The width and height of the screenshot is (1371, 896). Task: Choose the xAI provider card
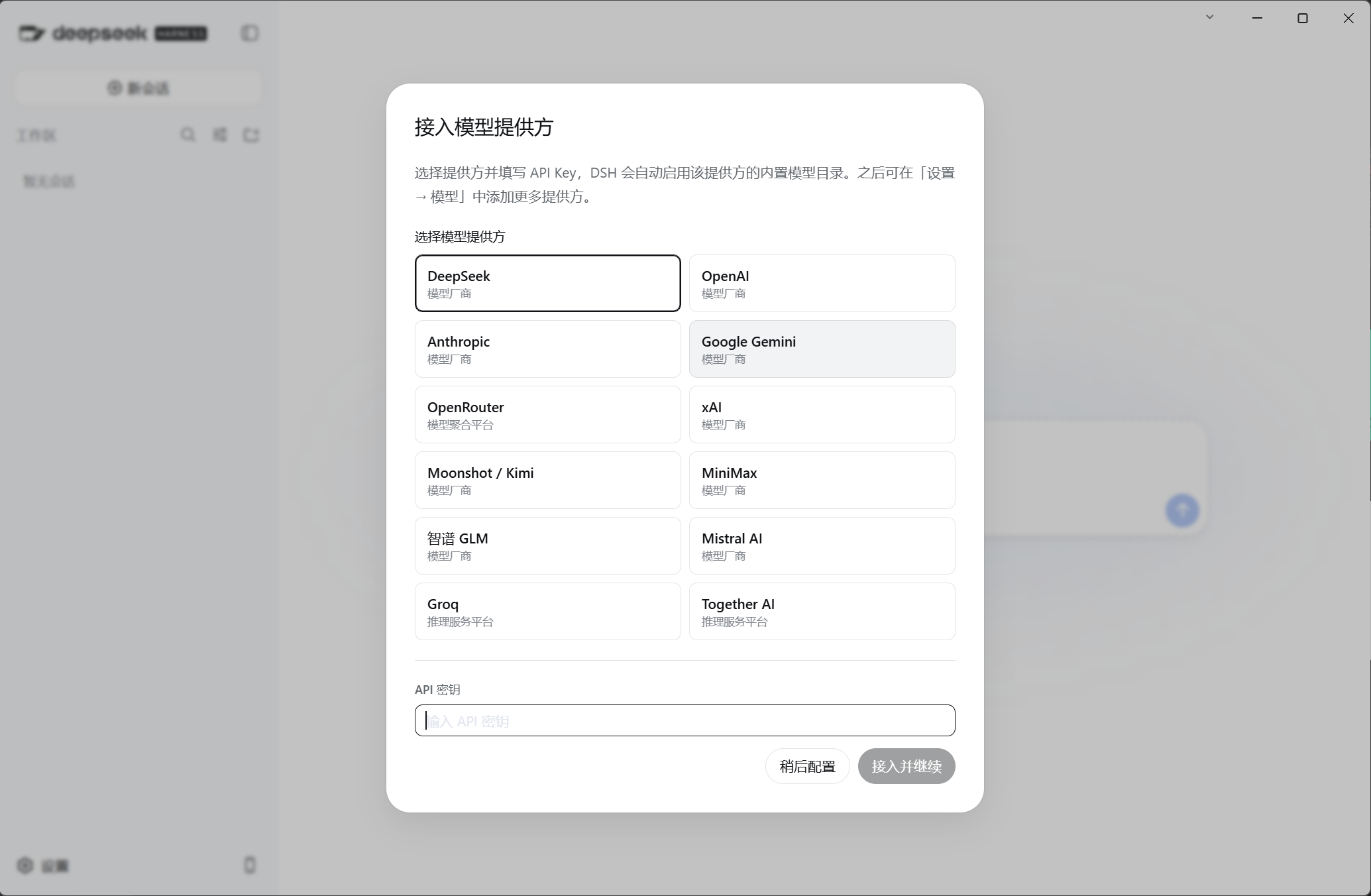pyautogui.click(x=822, y=414)
